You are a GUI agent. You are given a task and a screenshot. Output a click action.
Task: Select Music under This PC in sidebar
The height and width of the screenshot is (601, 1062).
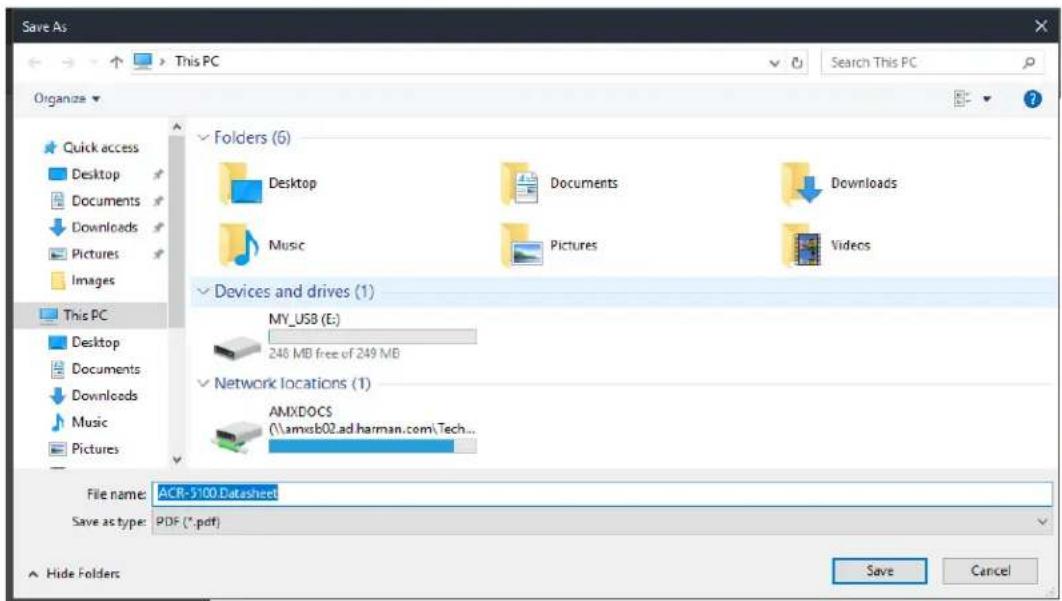click(79, 421)
